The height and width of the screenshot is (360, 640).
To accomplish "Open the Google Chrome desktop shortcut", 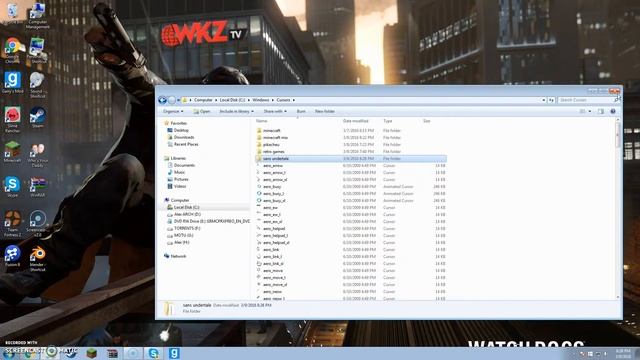I will [12, 51].
